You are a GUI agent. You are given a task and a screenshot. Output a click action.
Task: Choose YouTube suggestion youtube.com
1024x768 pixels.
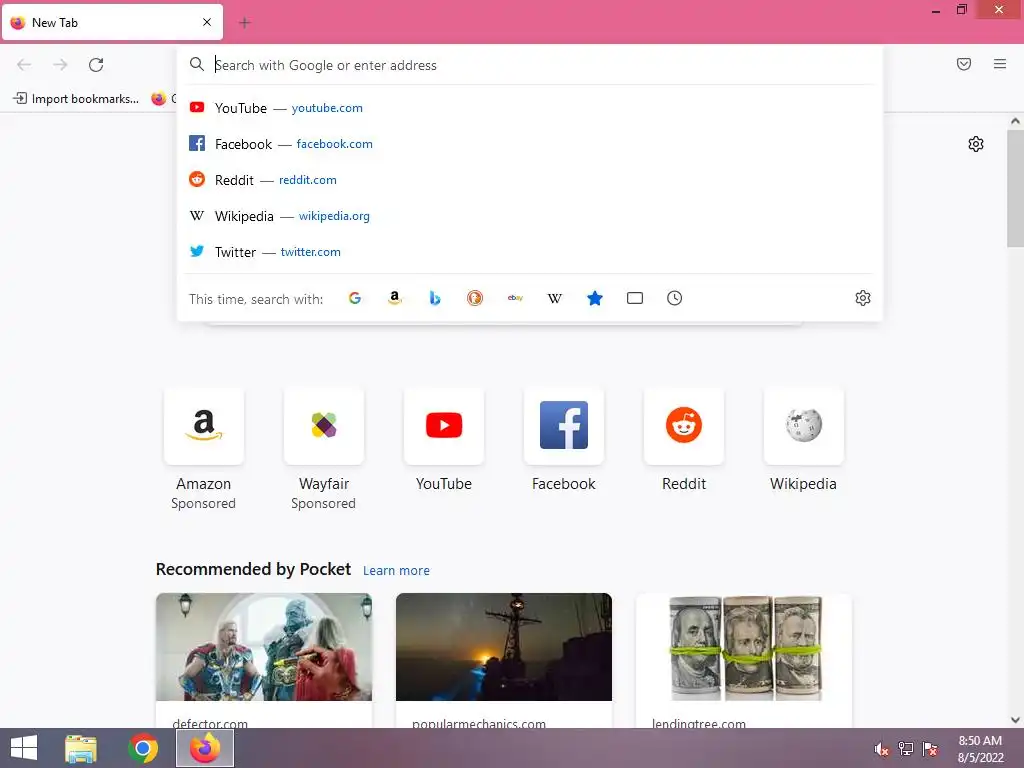click(530, 108)
